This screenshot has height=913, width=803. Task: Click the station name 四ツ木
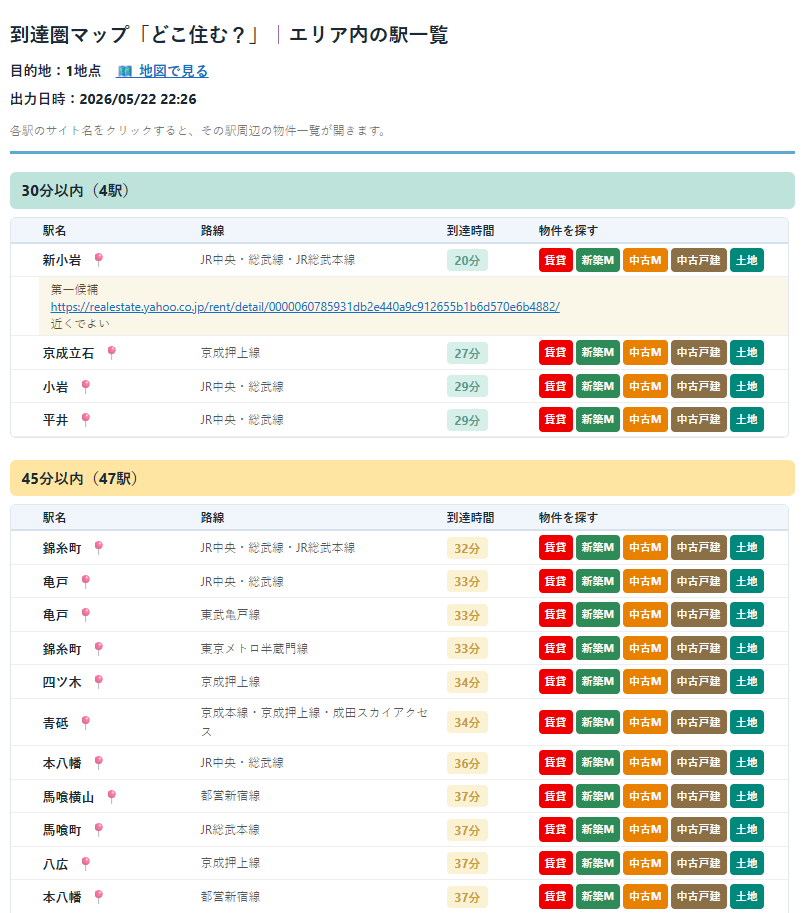tap(62, 682)
